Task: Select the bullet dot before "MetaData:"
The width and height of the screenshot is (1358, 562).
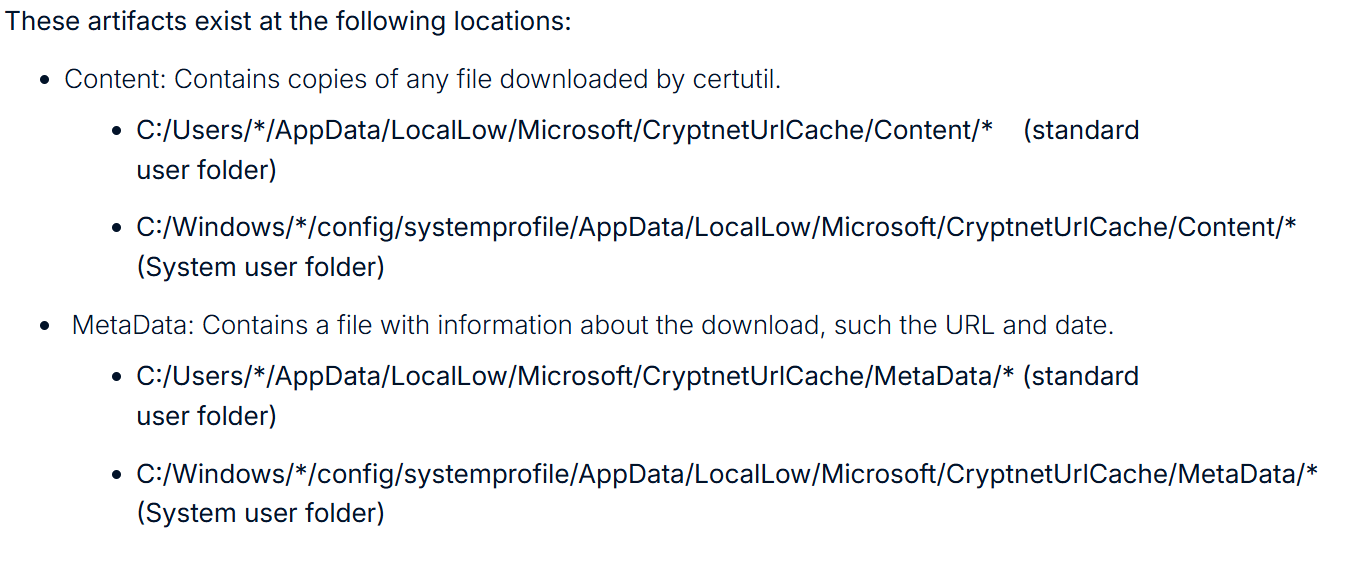Action: (x=45, y=327)
